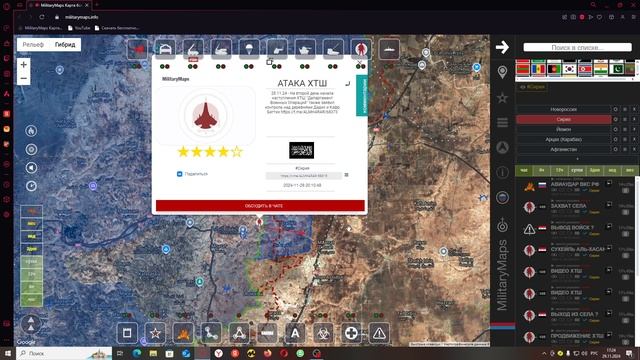Select the сутки time filter tab

577,170
